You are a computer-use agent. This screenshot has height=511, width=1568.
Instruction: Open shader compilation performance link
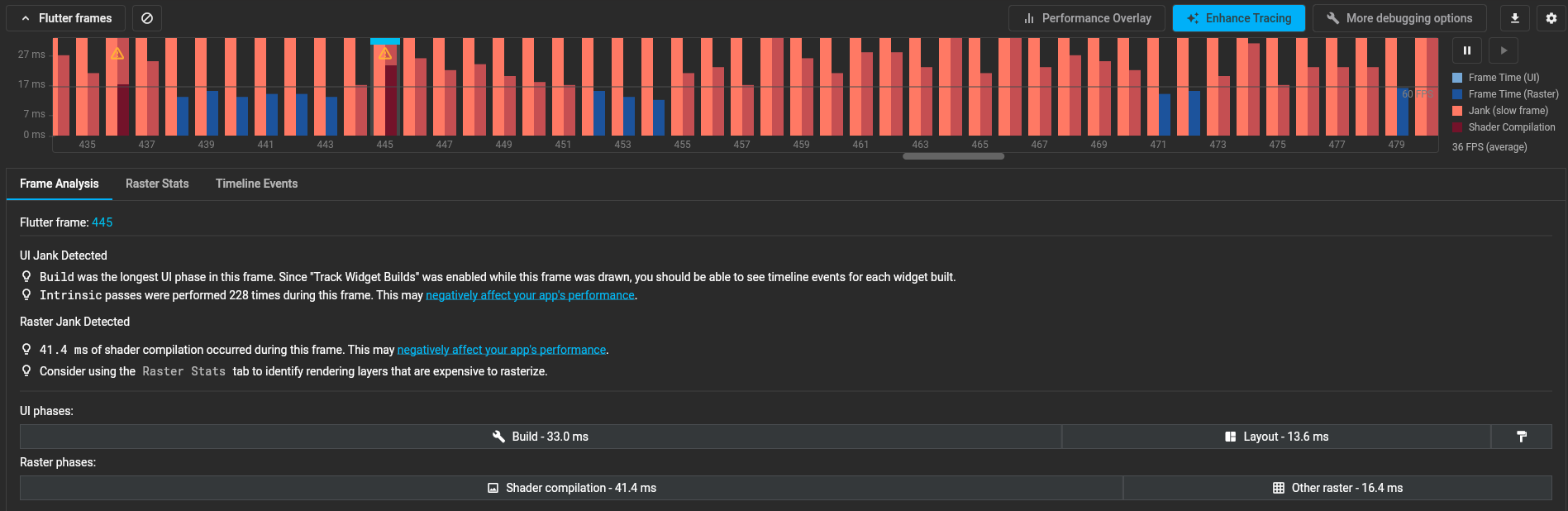point(501,350)
